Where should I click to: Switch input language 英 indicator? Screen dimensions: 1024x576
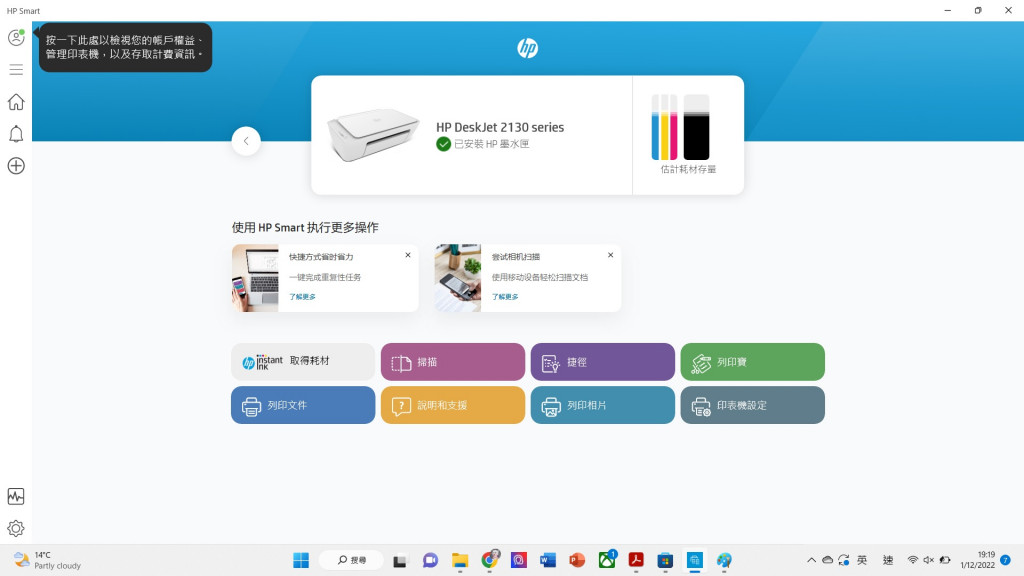(862, 560)
